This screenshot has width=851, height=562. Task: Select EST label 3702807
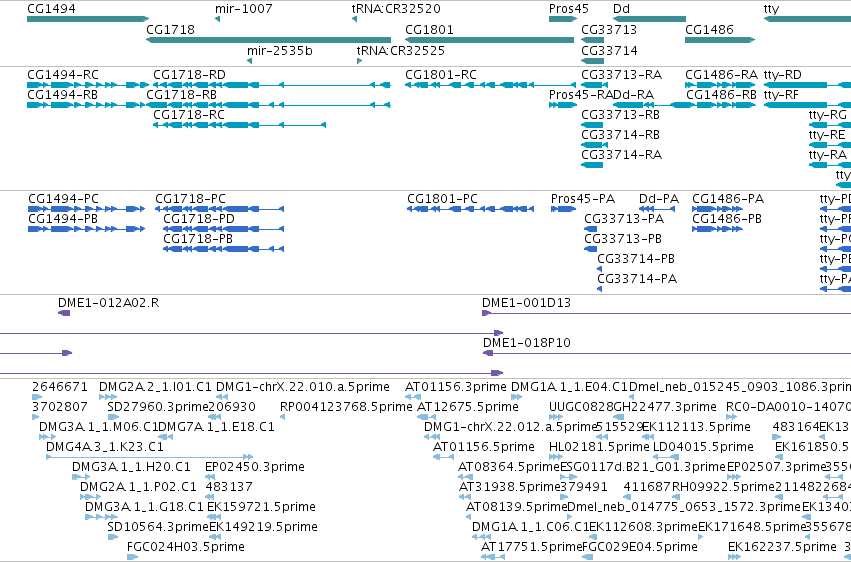tap(60, 407)
